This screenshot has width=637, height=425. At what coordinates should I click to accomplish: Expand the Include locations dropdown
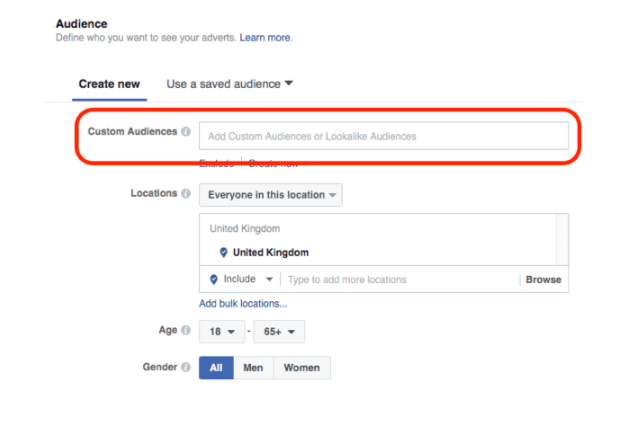click(x=246, y=280)
